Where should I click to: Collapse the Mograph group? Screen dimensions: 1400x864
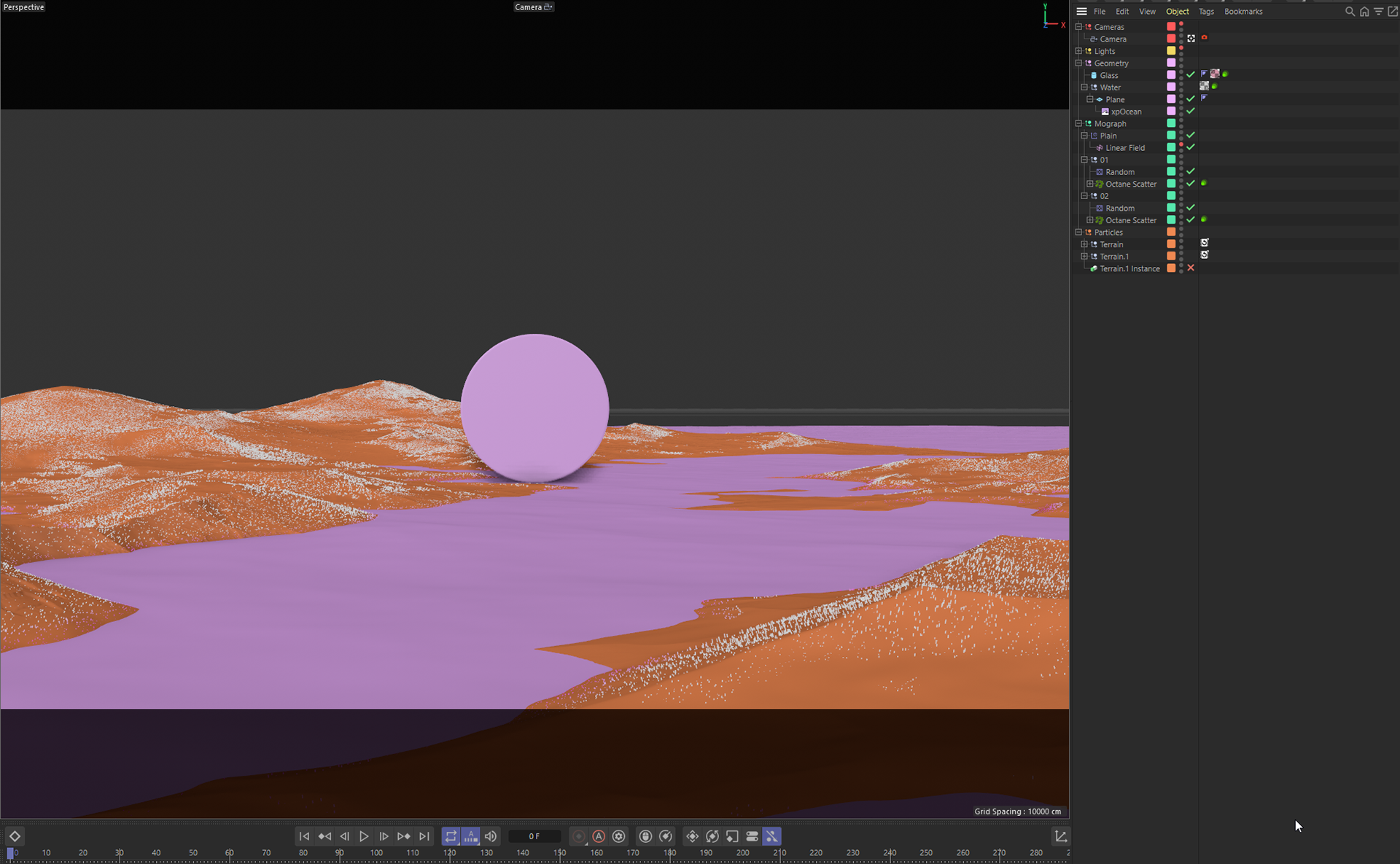(x=1078, y=123)
